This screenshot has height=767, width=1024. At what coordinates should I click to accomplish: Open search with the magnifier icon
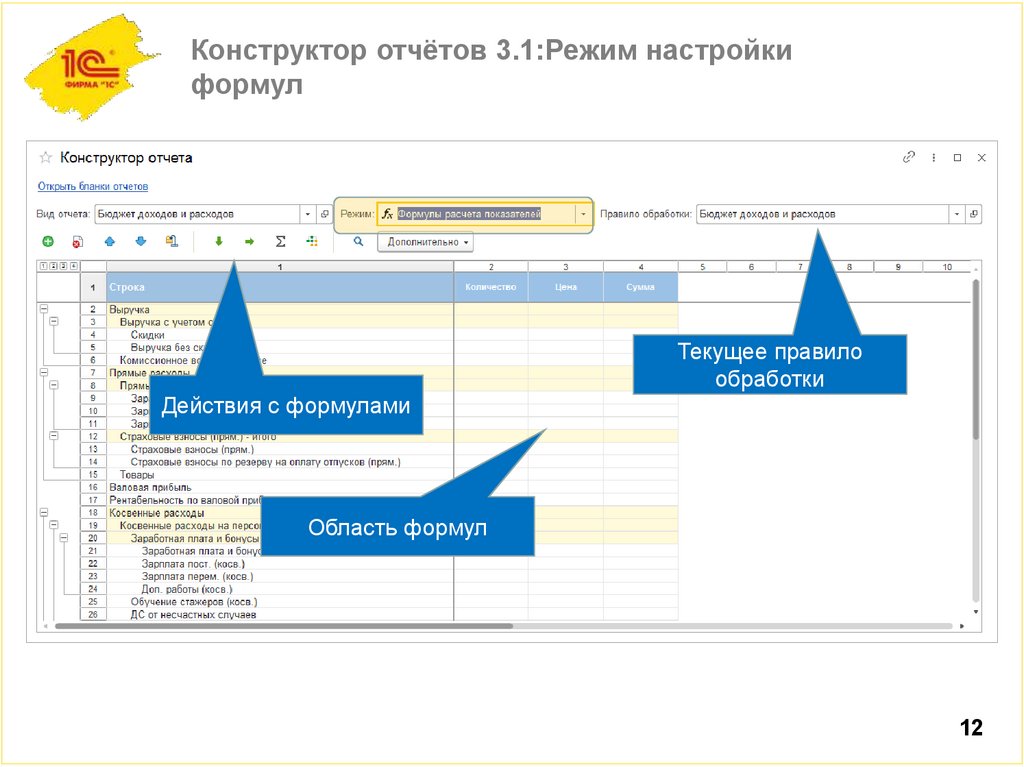tap(358, 241)
